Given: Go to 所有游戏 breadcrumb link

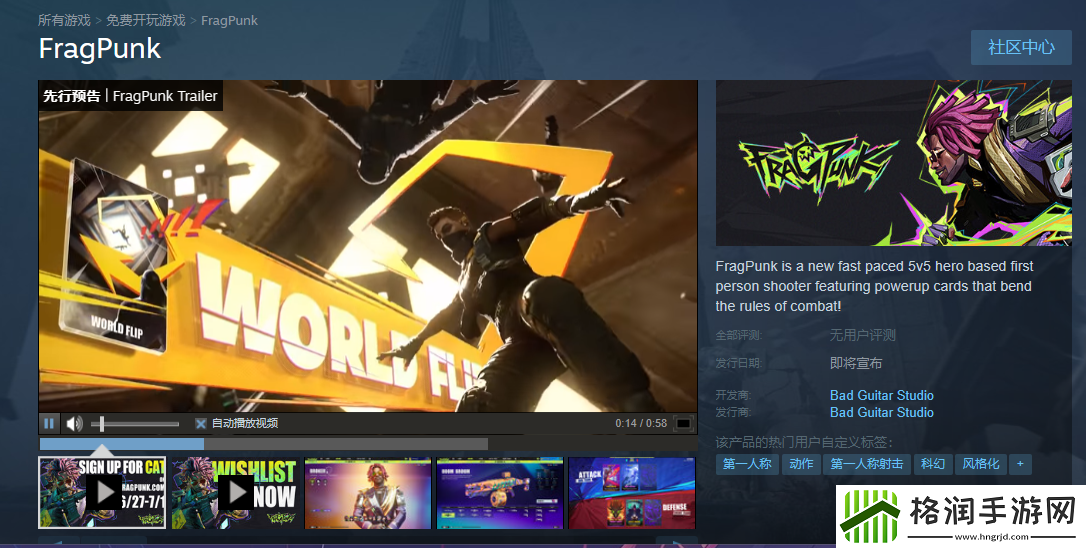Looking at the screenshot, I should pyautogui.click(x=64, y=20).
